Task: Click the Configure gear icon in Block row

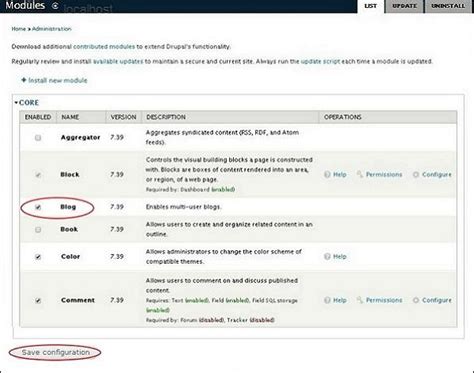Action: (x=416, y=174)
